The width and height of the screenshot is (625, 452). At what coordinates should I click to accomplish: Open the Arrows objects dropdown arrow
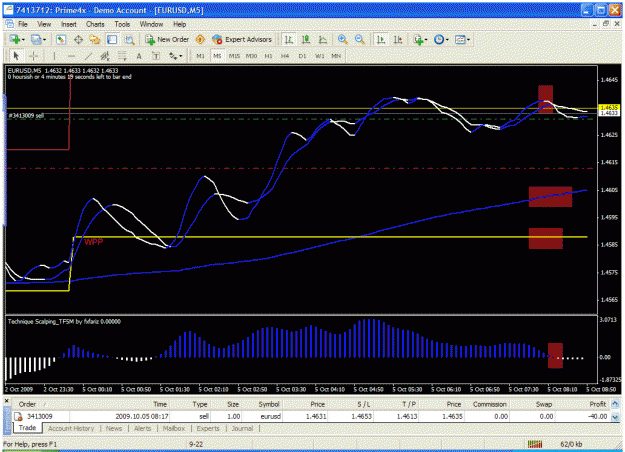181,57
